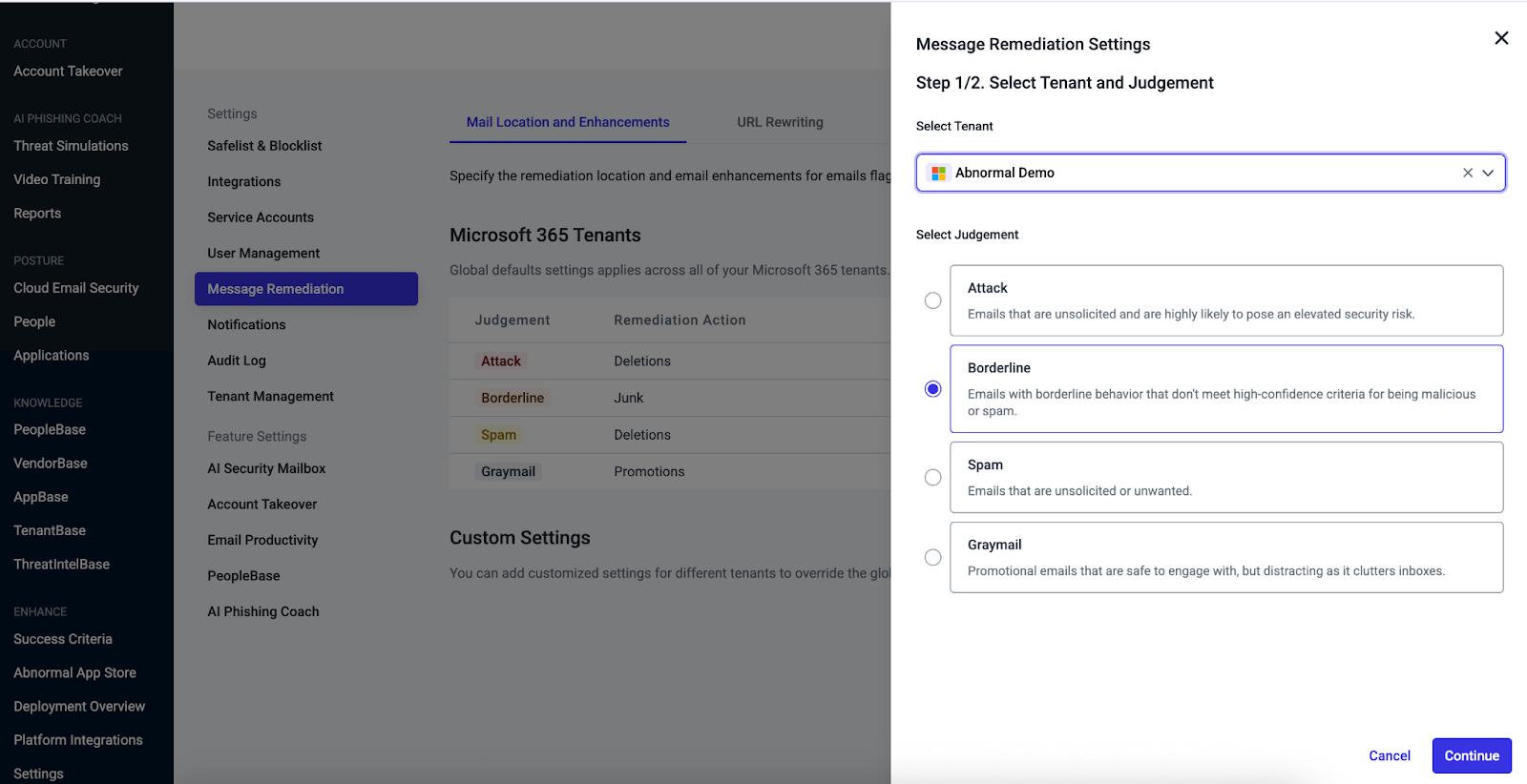
Task: Switch to the URL Rewriting tab
Action: click(780, 122)
